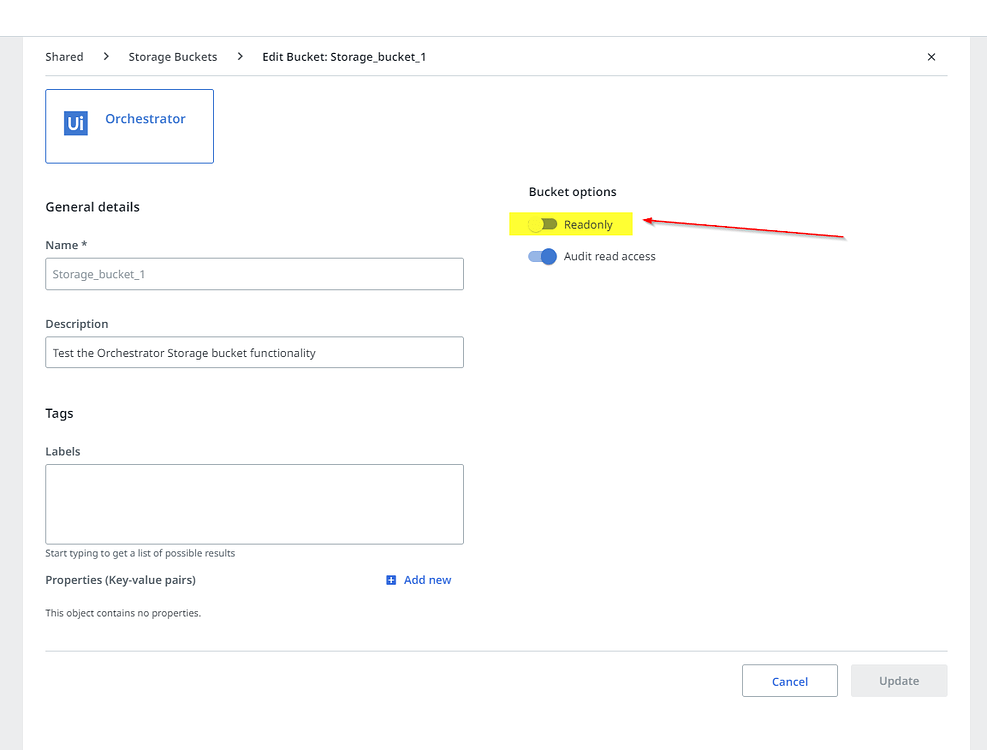Navigate to Storage Buckets breadcrumb

tap(172, 57)
